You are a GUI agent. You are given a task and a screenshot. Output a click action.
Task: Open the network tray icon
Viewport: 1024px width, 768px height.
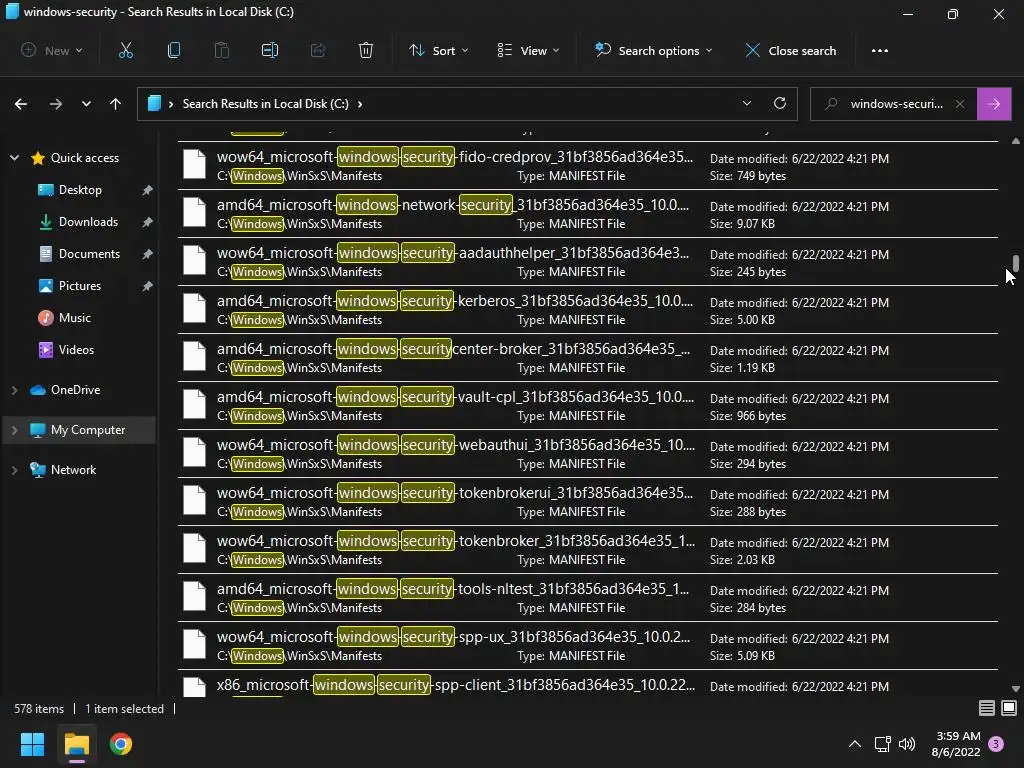882,744
